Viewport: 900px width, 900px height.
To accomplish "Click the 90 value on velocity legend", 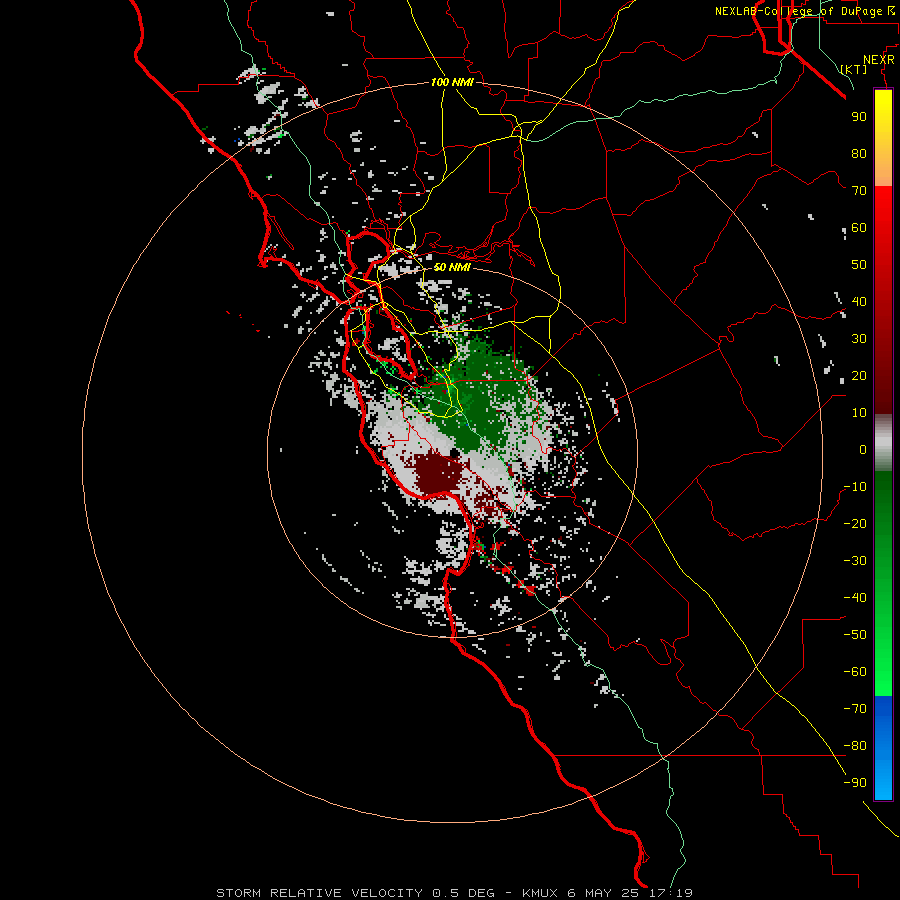I will (859, 117).
